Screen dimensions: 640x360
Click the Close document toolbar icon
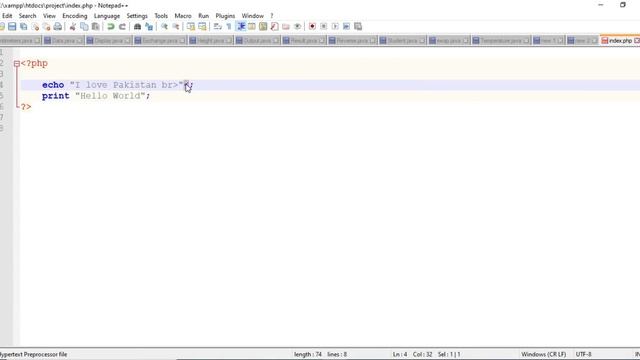(35, 27)
